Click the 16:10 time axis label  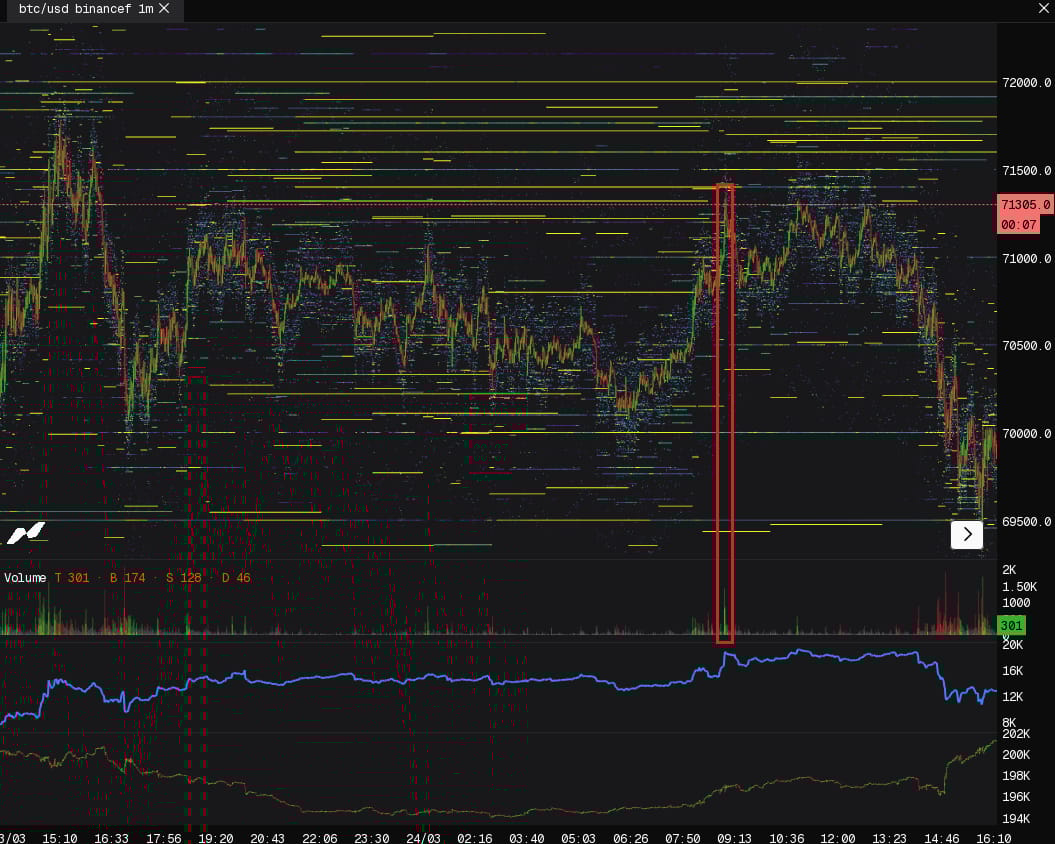tap(994, 838)
